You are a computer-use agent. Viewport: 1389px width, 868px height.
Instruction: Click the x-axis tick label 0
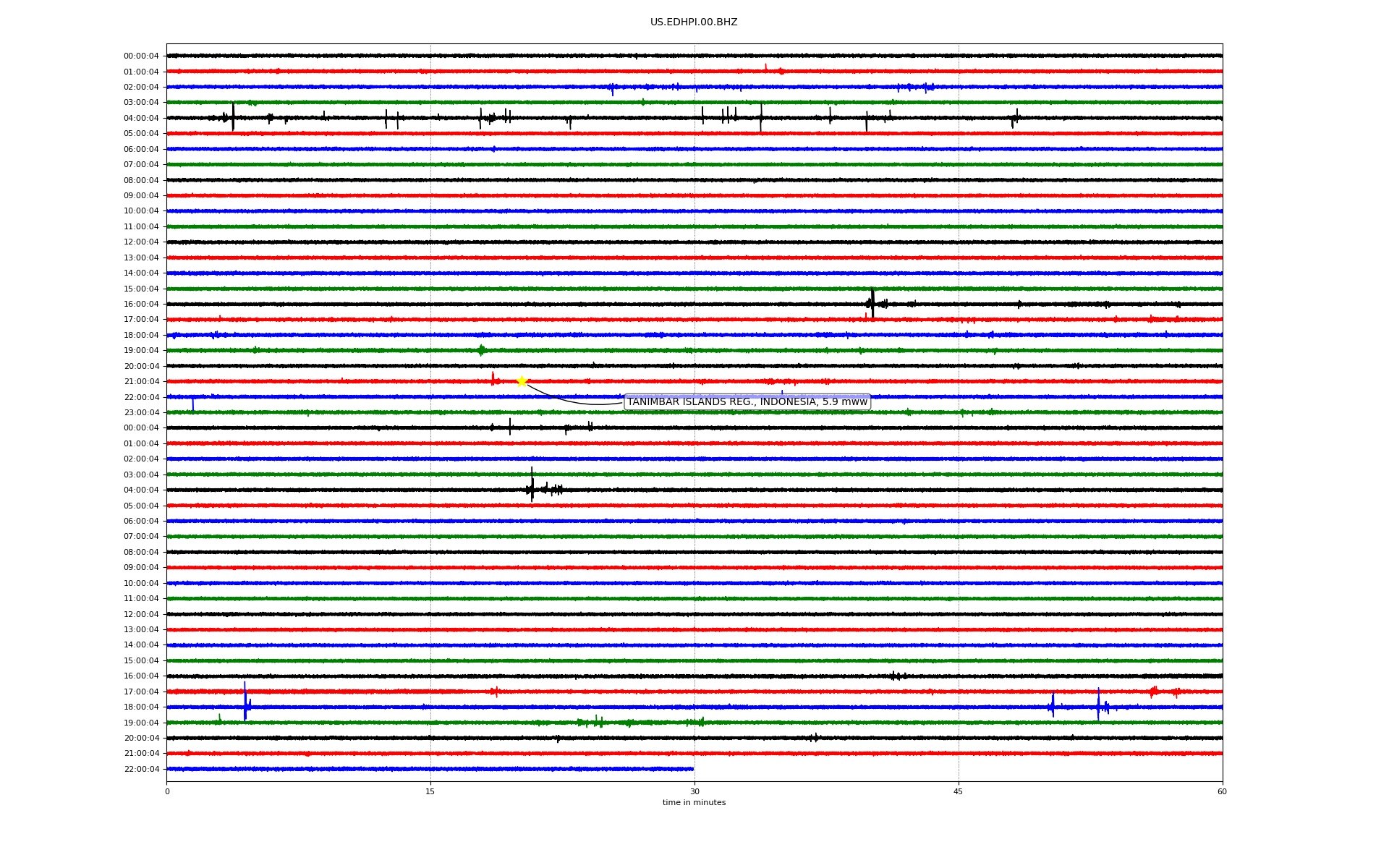pos(167,791)
